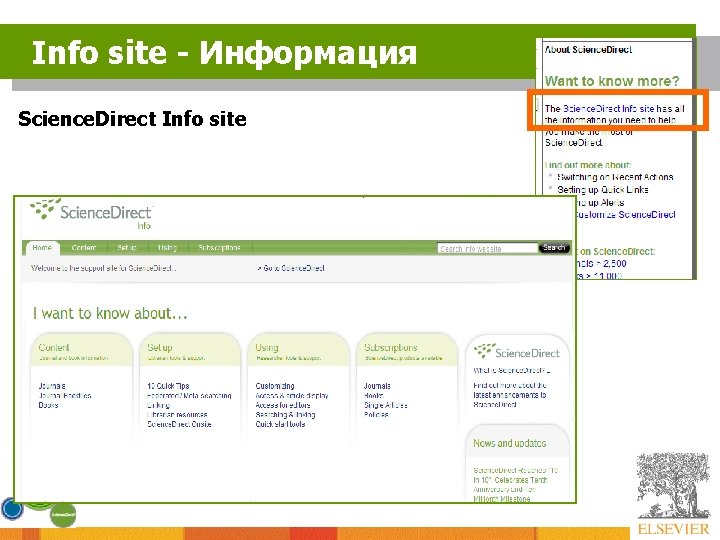Click the I want to know about... heading
Viewport: 720px width, 540px height.
(x=110, y=313)
